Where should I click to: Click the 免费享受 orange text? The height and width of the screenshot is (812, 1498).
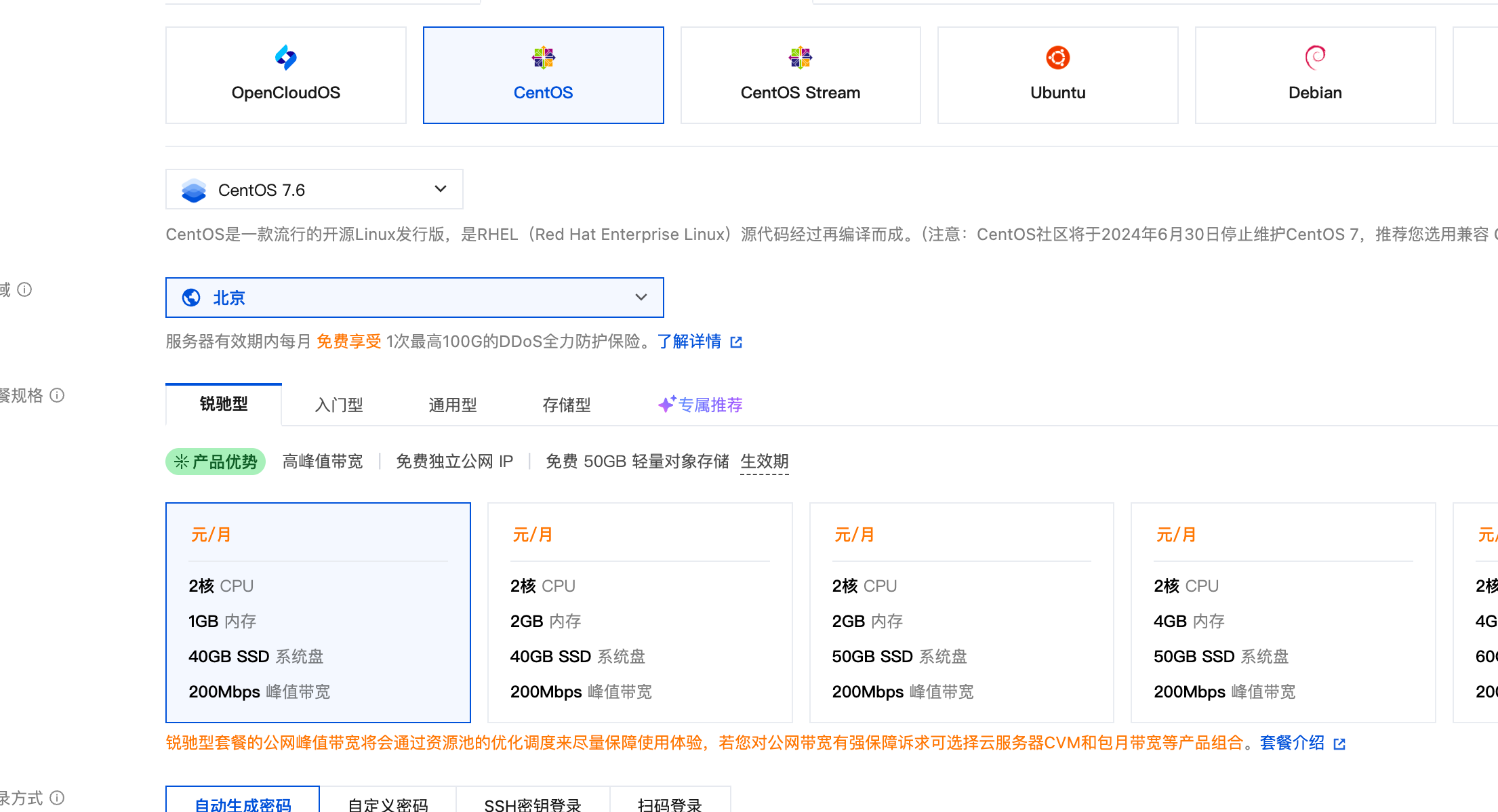(349, 342)
